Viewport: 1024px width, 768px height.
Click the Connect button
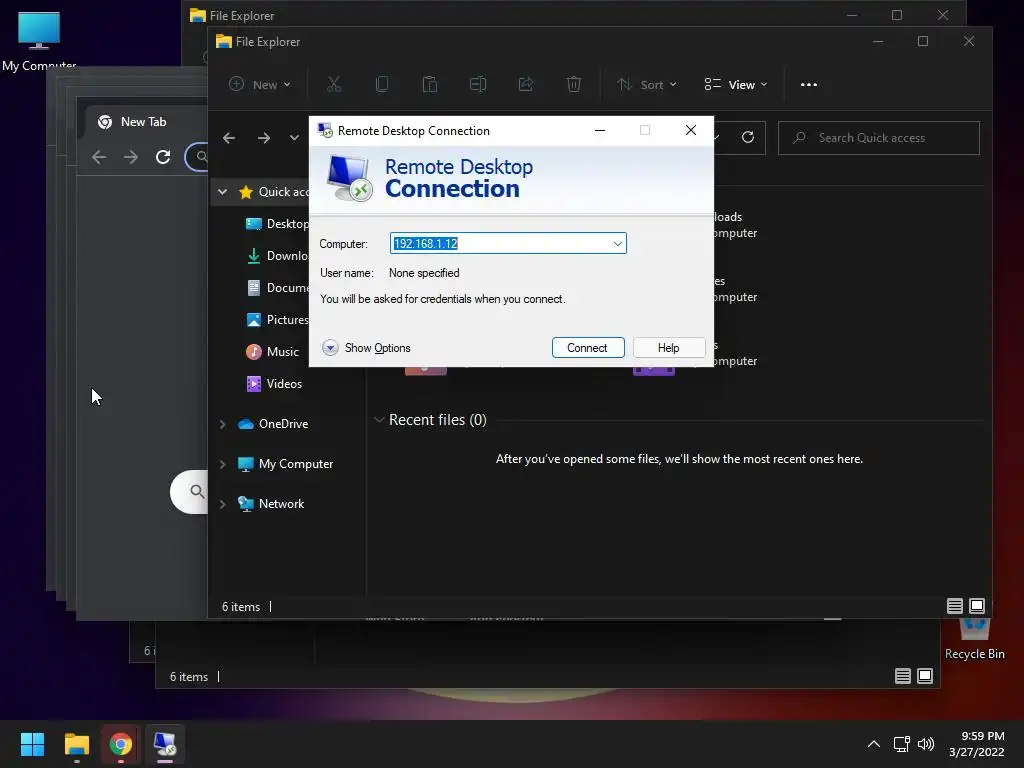pos(588,347)
